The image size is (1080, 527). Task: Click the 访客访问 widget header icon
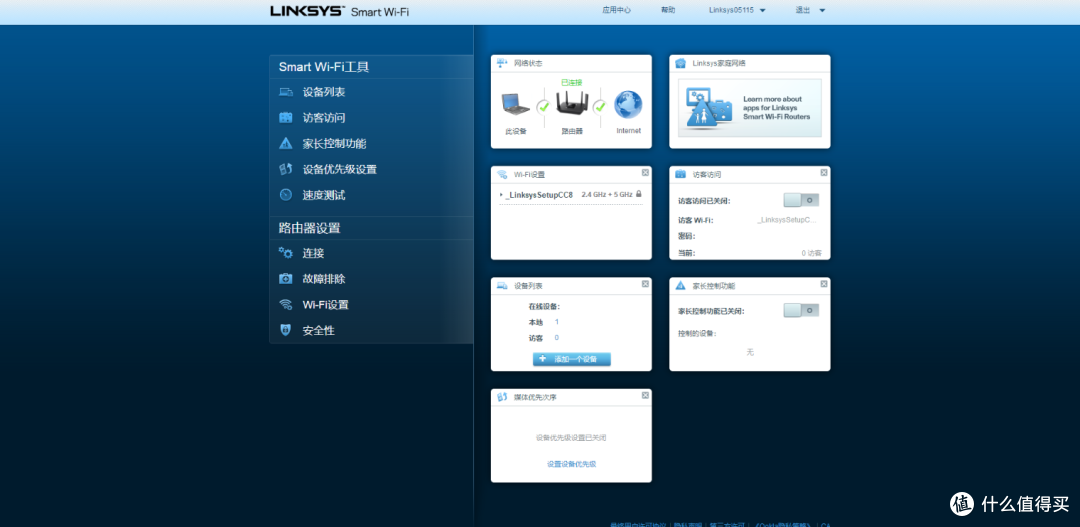(681, 174)
